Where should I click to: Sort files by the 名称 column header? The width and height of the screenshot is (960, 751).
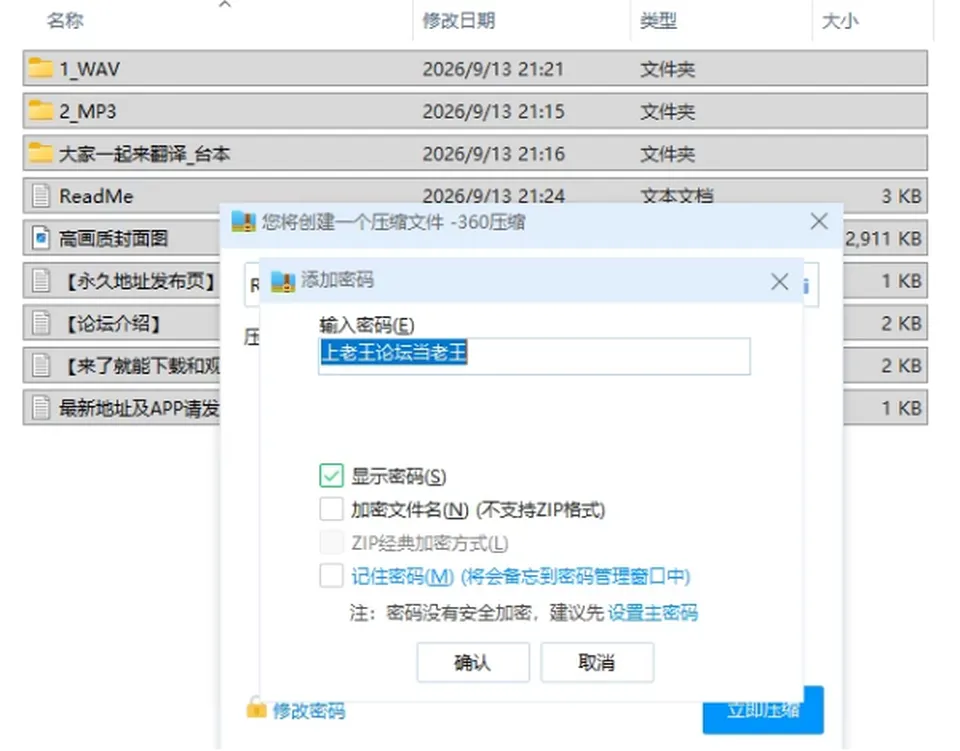coord(65,21)
